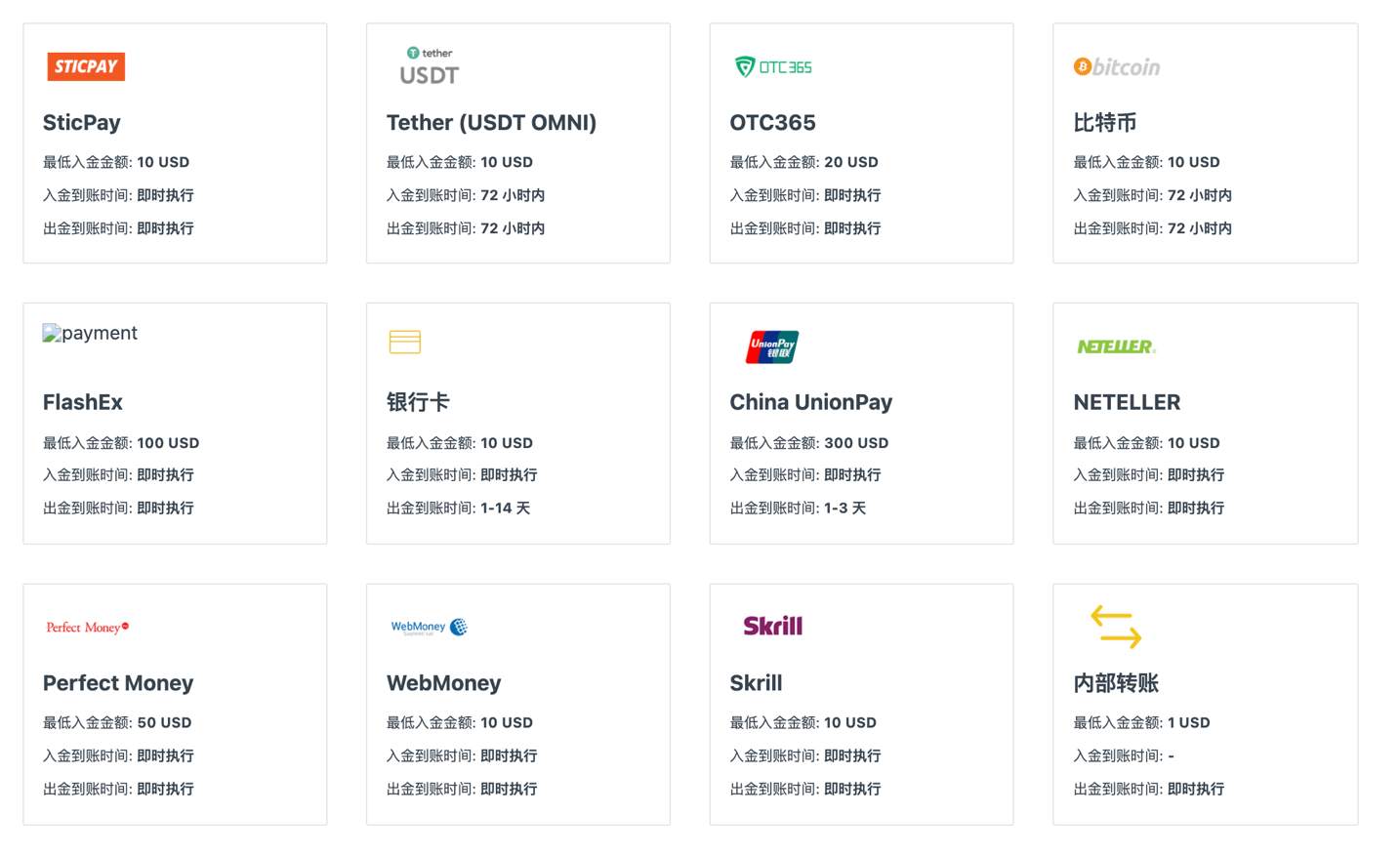The image size is (1400, 855).
Task: Select the NETELLER title text
Action: [1127, 402]
